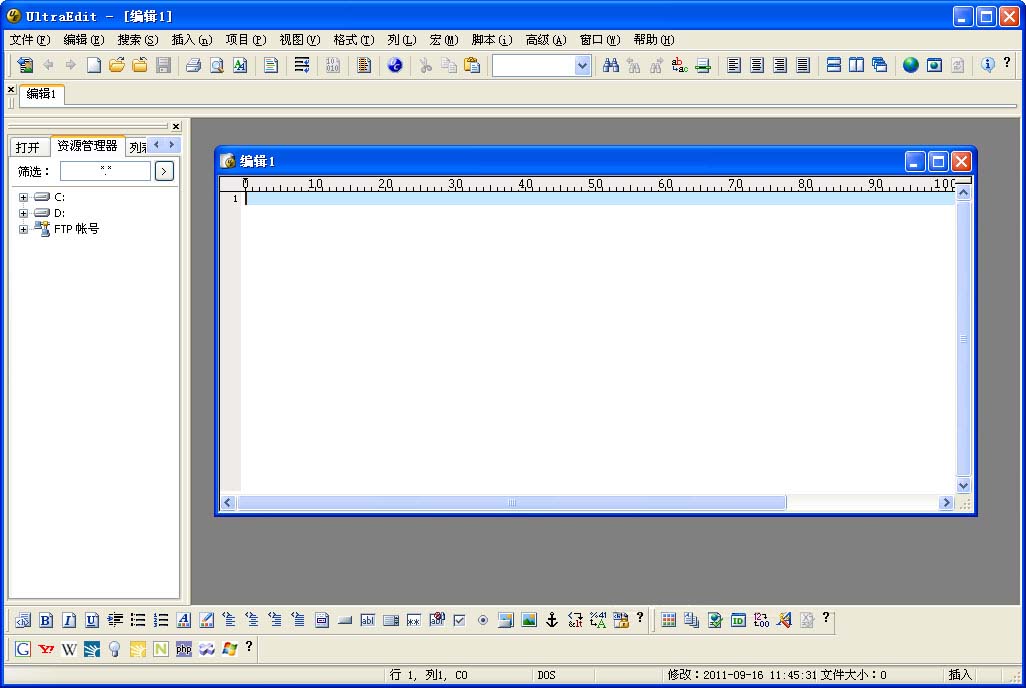Switch to the 打开 panel tab
The height and width of the screenshot is (688, 1026).
click(x=27, y=147)
